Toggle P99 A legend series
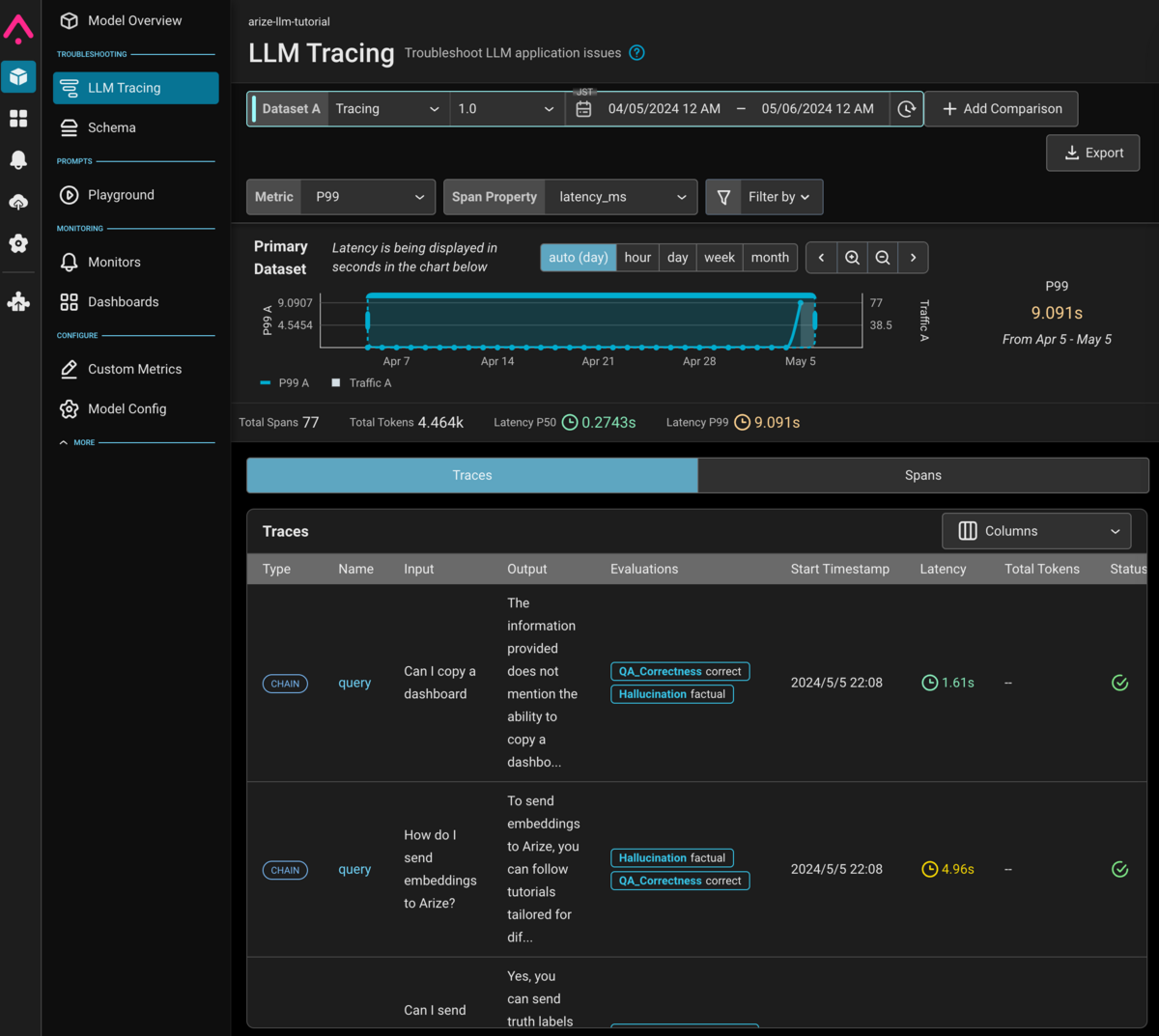1159x1036 pixels. pos(285,383)
